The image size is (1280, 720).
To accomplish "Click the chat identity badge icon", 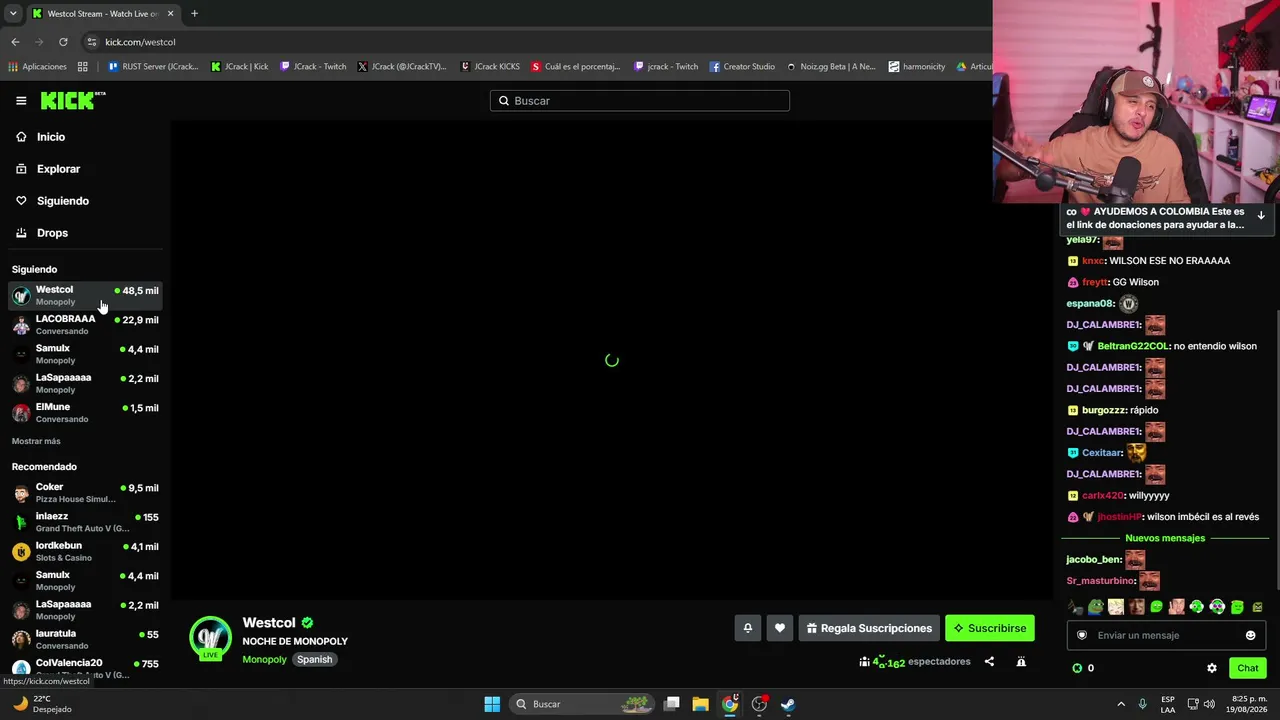I will click(x=1081, y=635).
